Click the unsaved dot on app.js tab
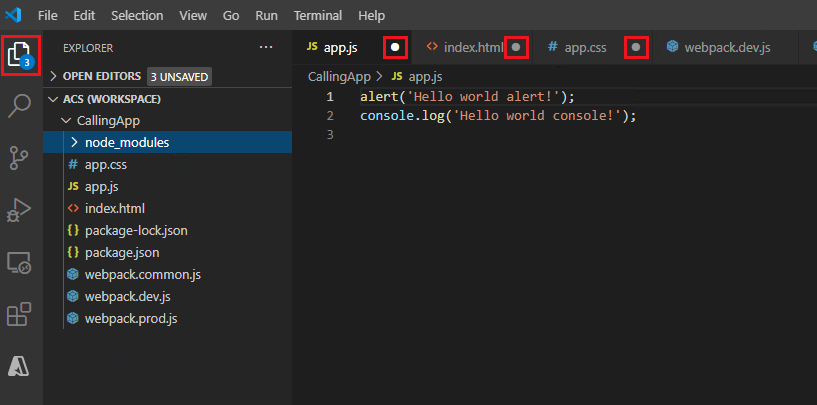This screenshot has width=817, height=405. pyautogui.click(x=395, y=47)
